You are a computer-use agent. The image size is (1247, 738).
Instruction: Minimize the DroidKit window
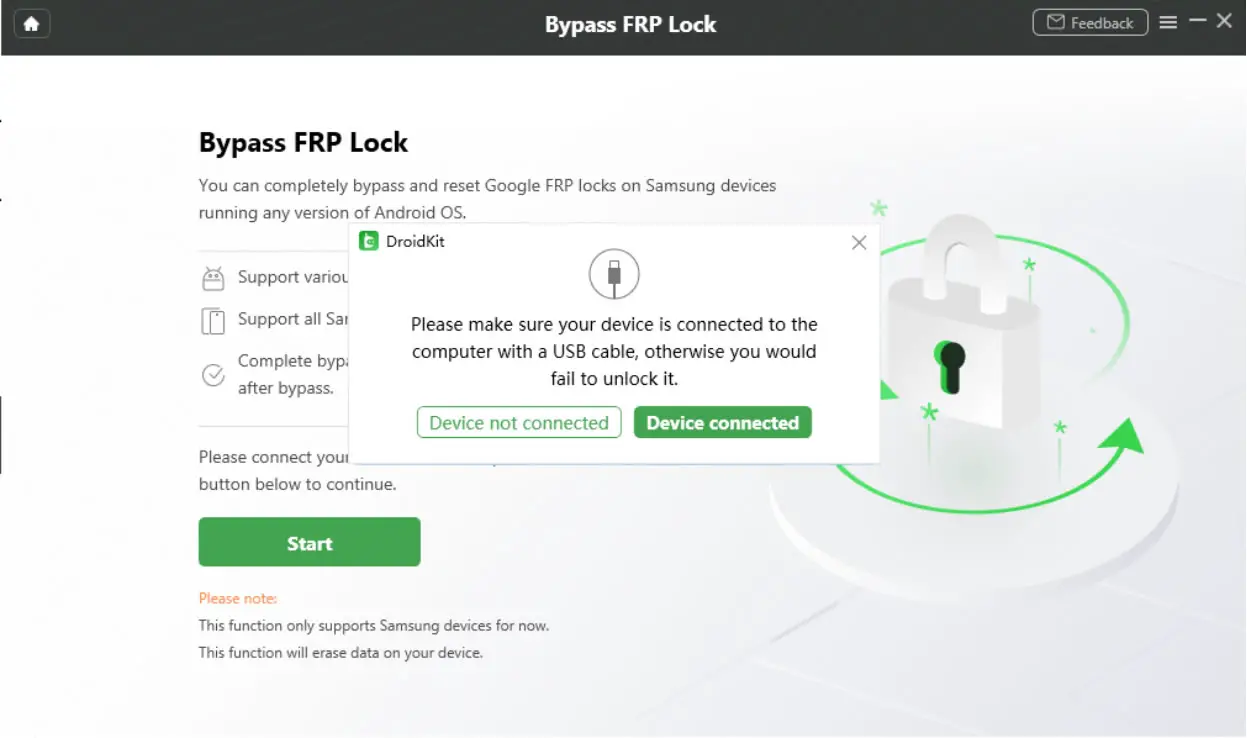(1197, 21)
